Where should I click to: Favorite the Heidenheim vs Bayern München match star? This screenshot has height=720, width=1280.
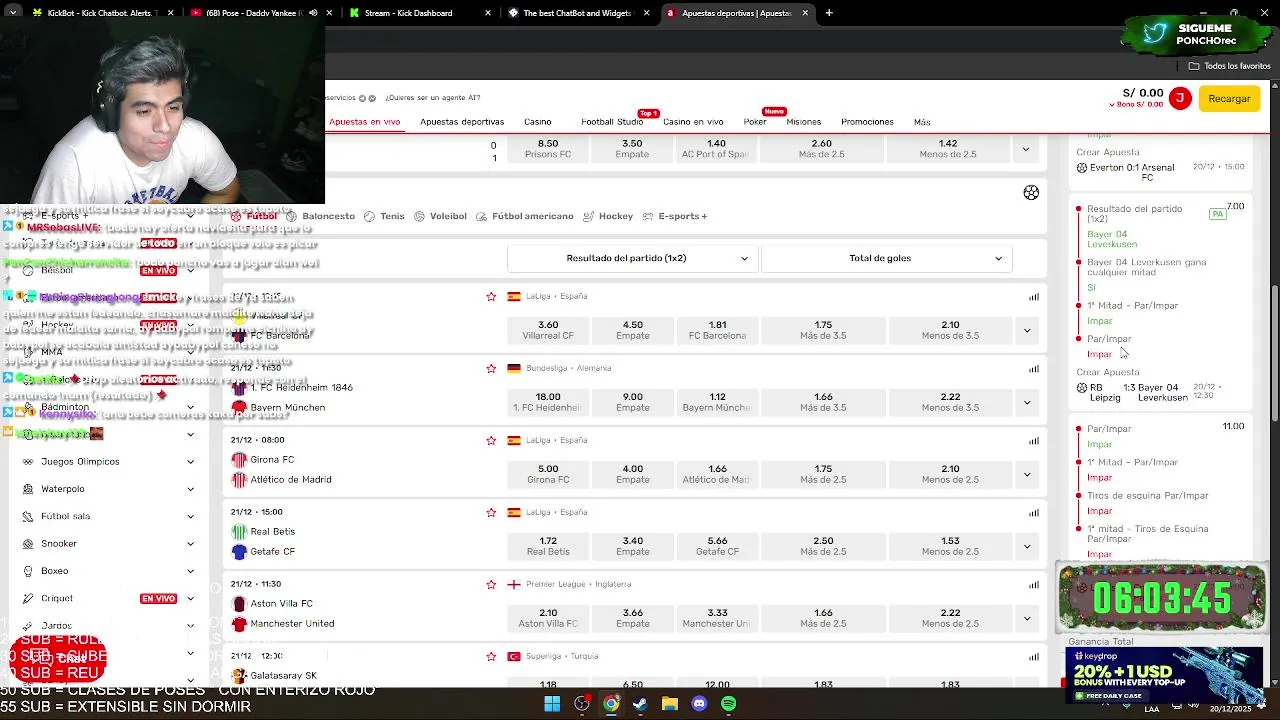[491, 368]
